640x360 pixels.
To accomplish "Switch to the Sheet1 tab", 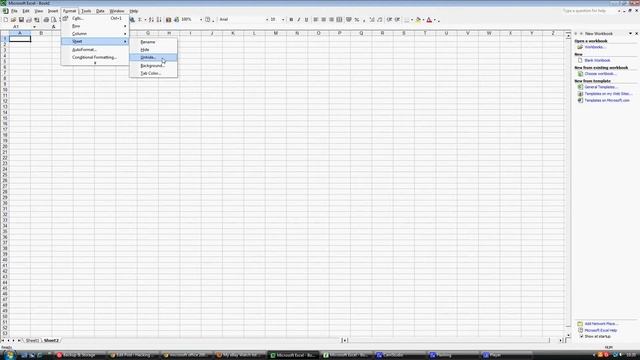I will [x=32, y=340].
